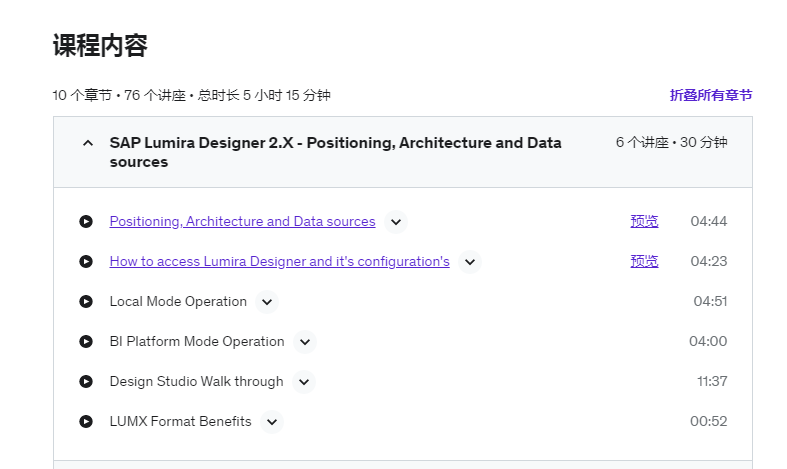Image resolution: width=787 pixels, height=469 pixels.
Task: Expand details for LUMX Format Benefits
Action: 272,422
